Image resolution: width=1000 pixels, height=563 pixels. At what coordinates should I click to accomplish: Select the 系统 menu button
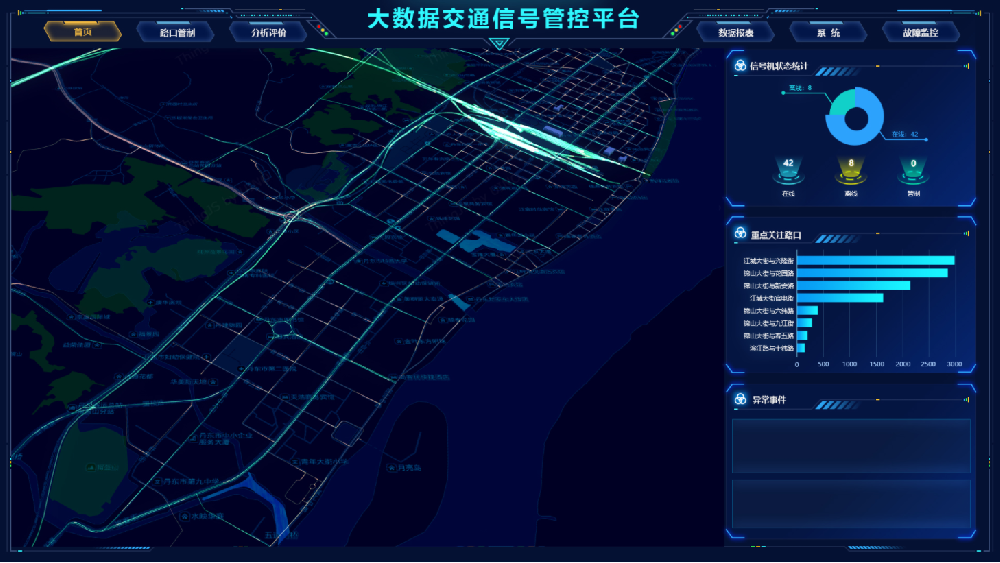coord(828,32)
